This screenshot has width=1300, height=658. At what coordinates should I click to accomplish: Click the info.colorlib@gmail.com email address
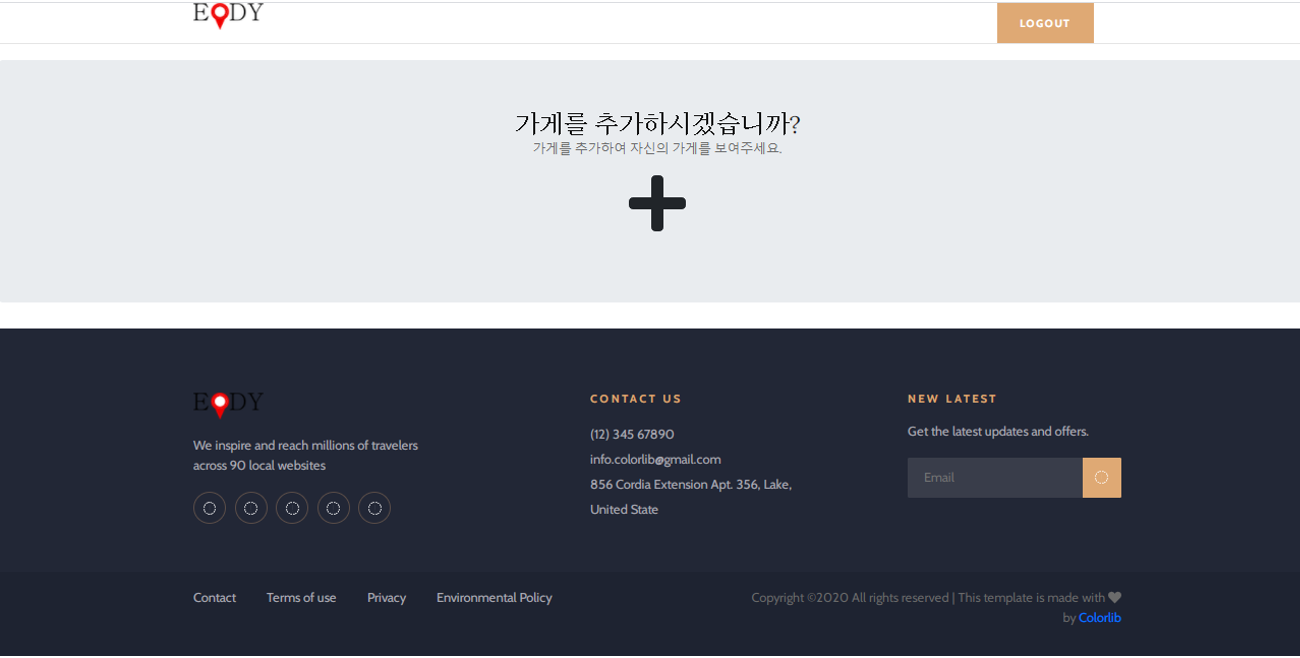(655, 459)
